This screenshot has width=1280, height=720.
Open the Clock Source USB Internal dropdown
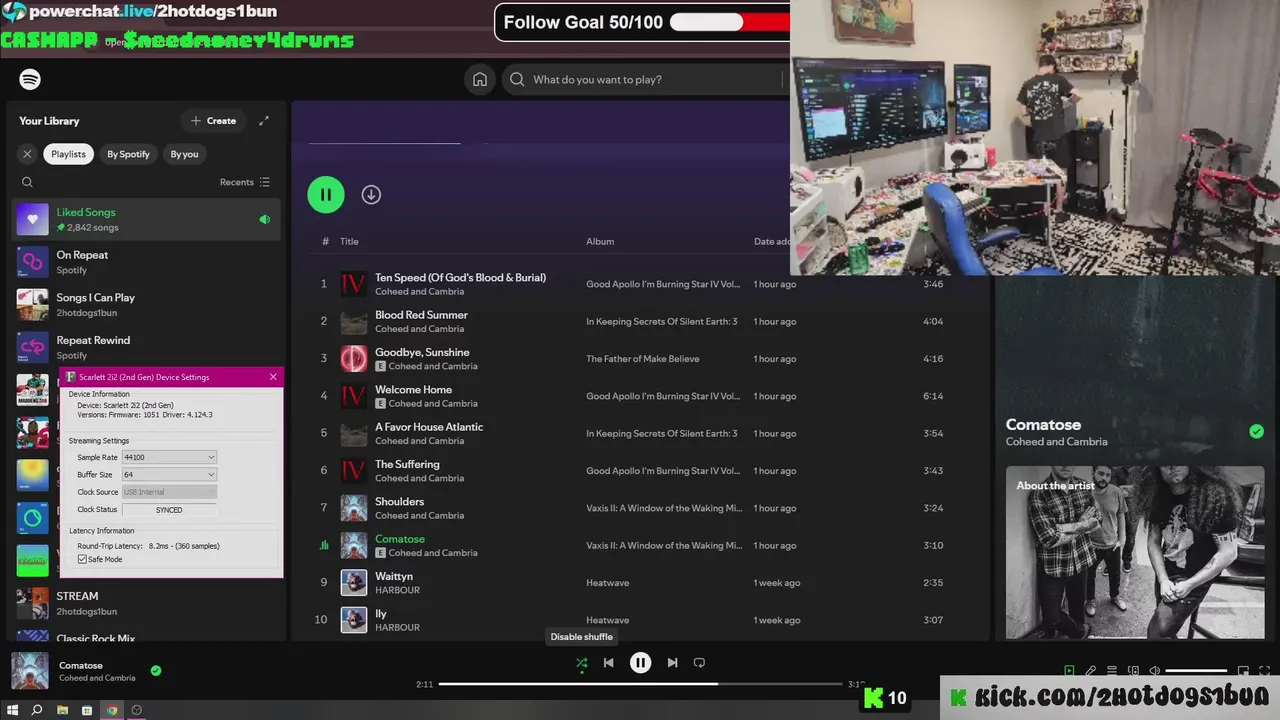point(169,492)
